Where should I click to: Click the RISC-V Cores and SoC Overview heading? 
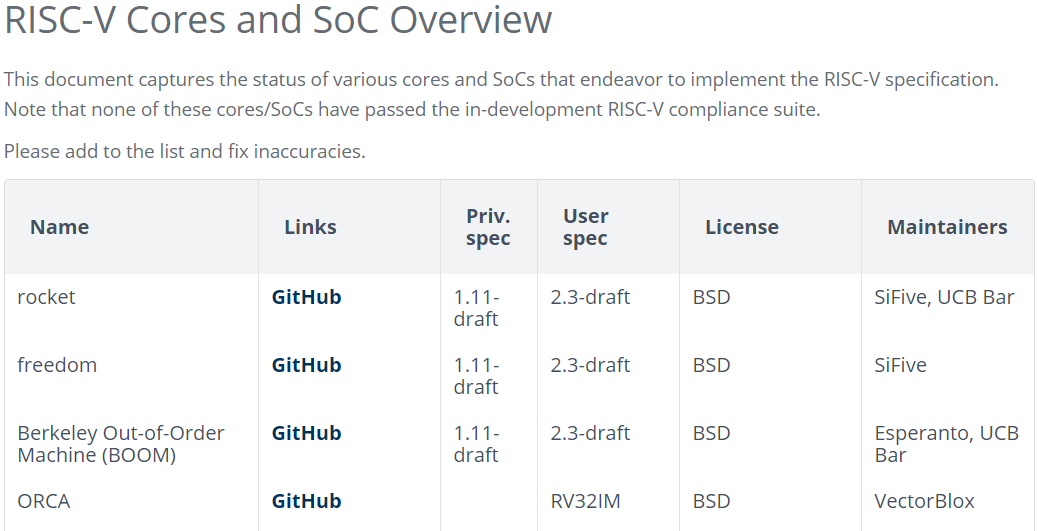pos(278,19)
